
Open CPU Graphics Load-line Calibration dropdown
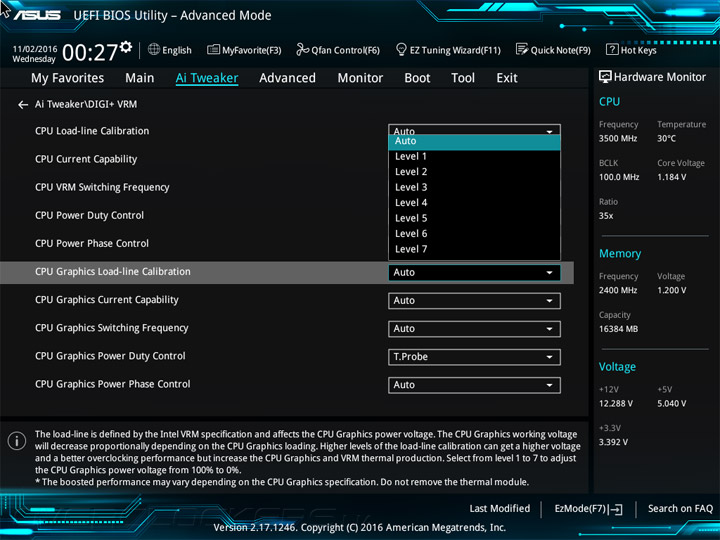(x=474, y=273)
